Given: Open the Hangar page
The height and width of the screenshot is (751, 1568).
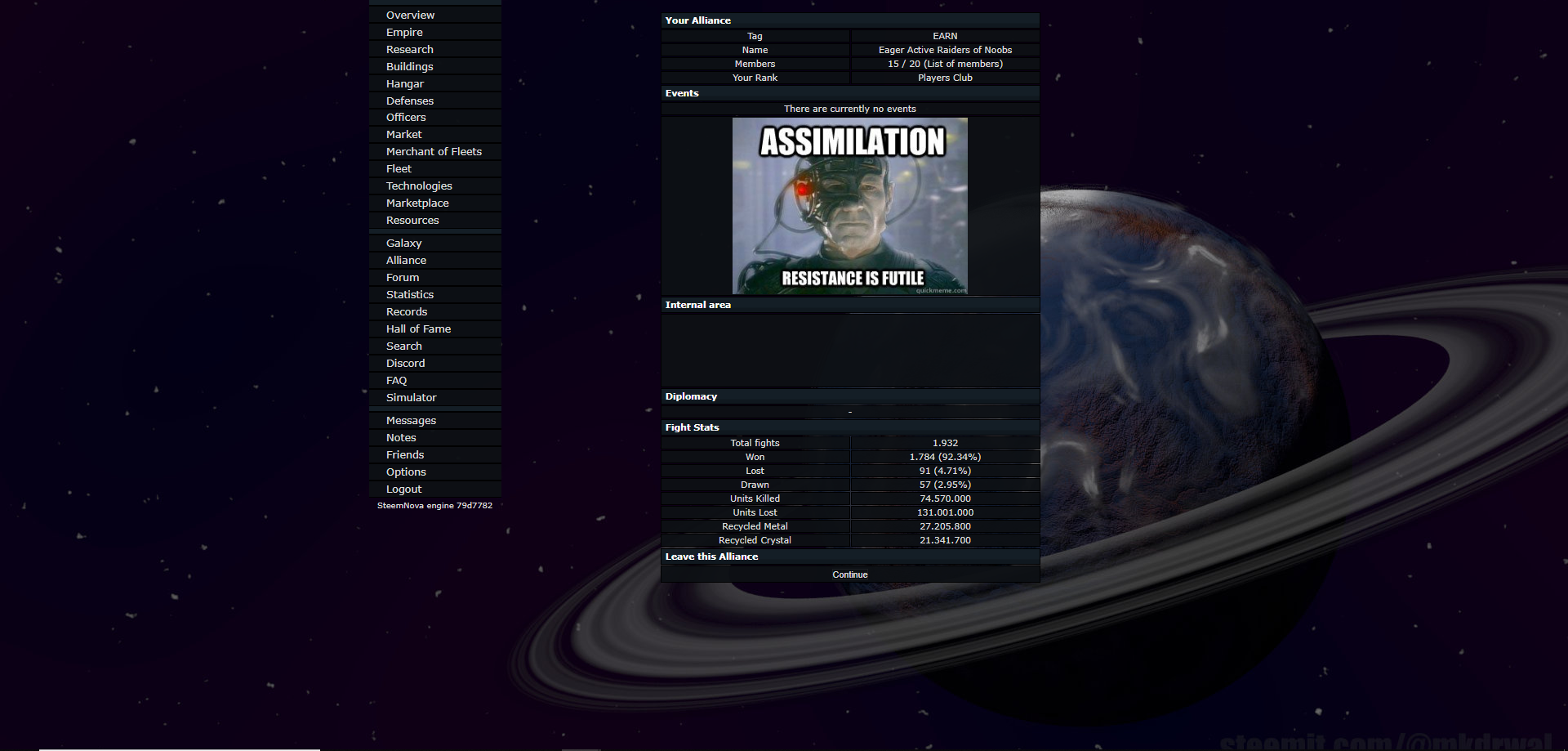Looking at the screenshot, I should 405,84.
